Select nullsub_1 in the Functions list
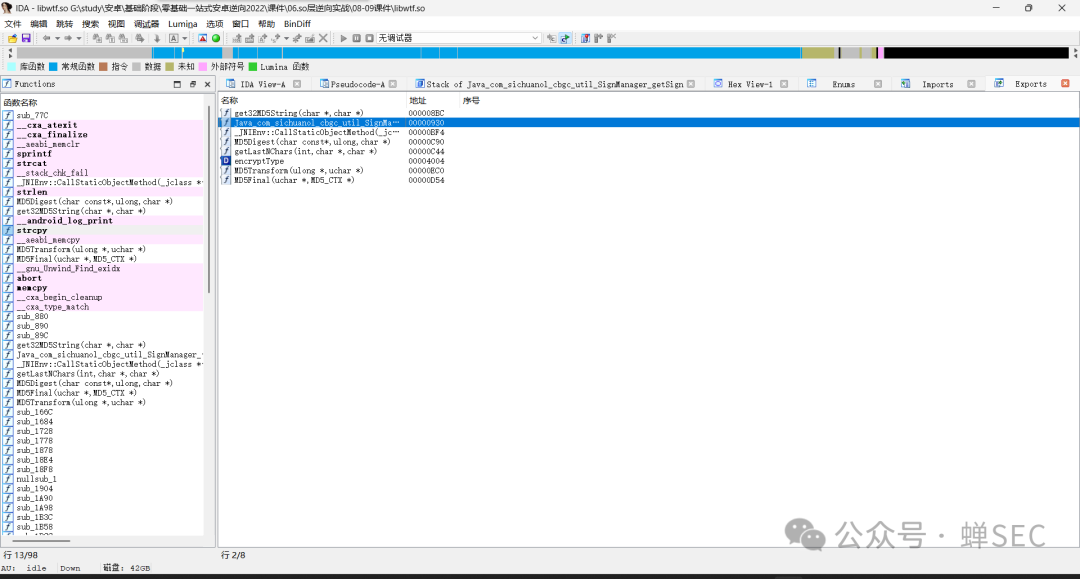1080x579 pixels. point(103,478)
